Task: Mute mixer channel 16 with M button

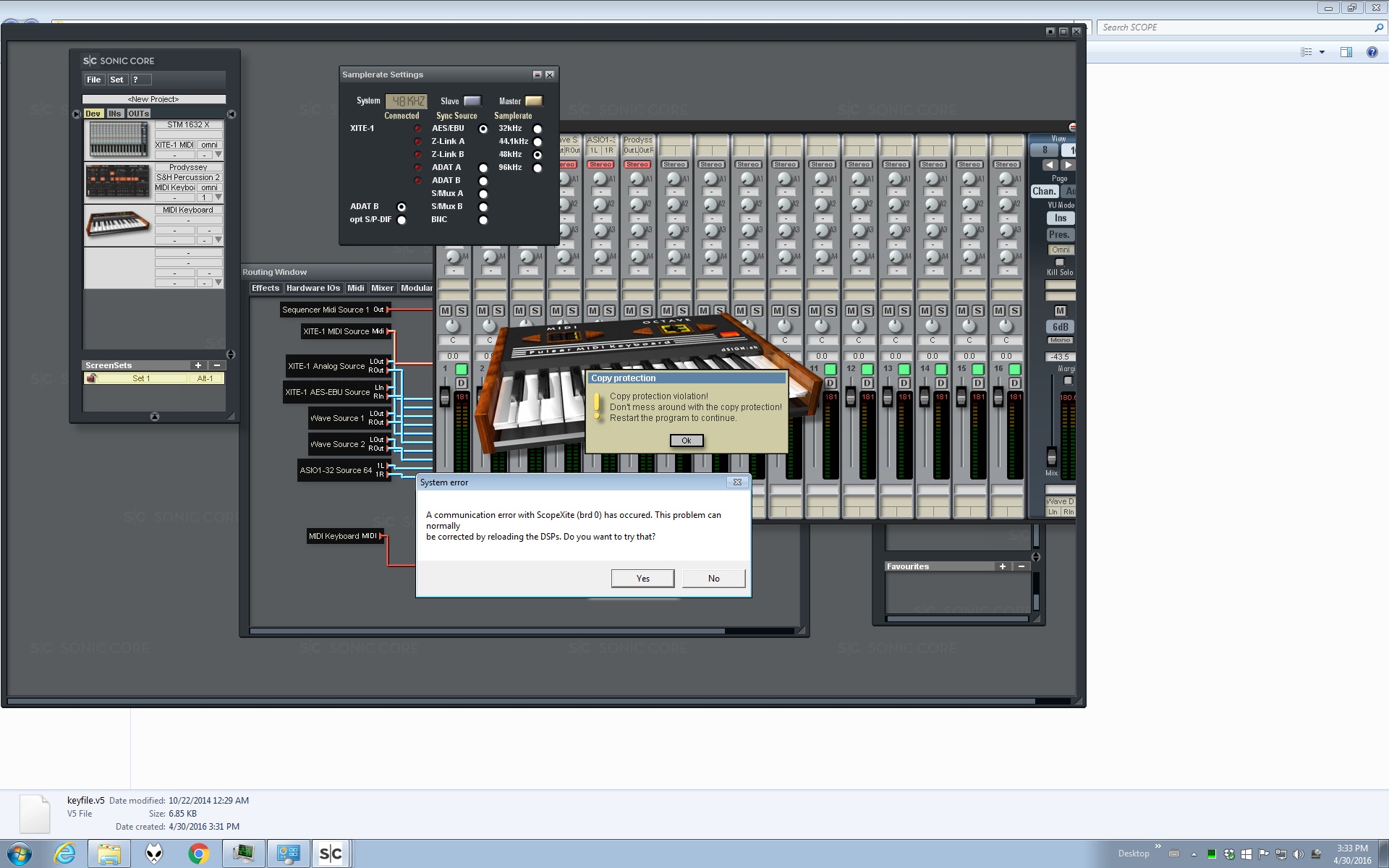Action: [999, 310]
